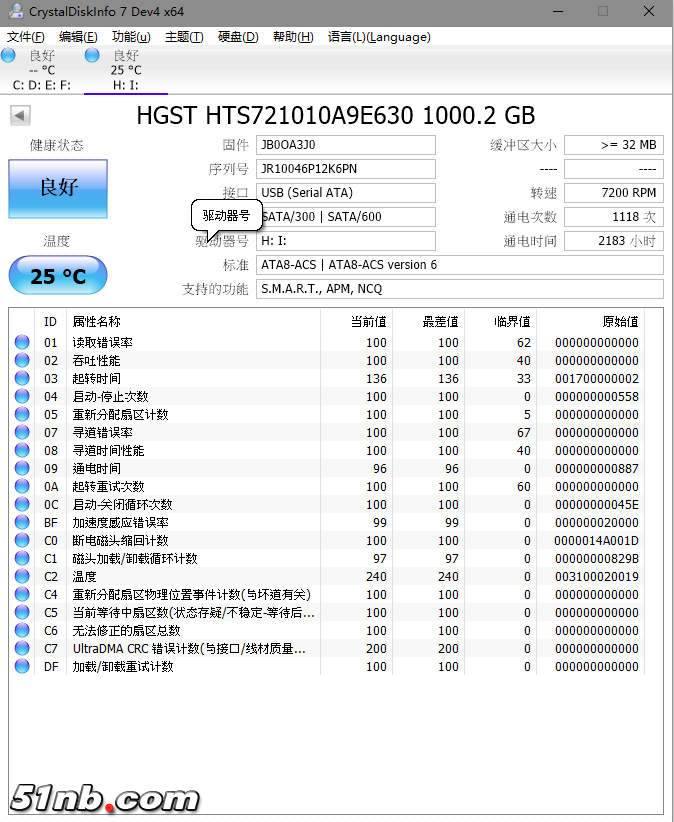Click the status orb for C: D: E: F: disk
The height and width of the screenshot is (822, 674).
(x=9, y=56)
